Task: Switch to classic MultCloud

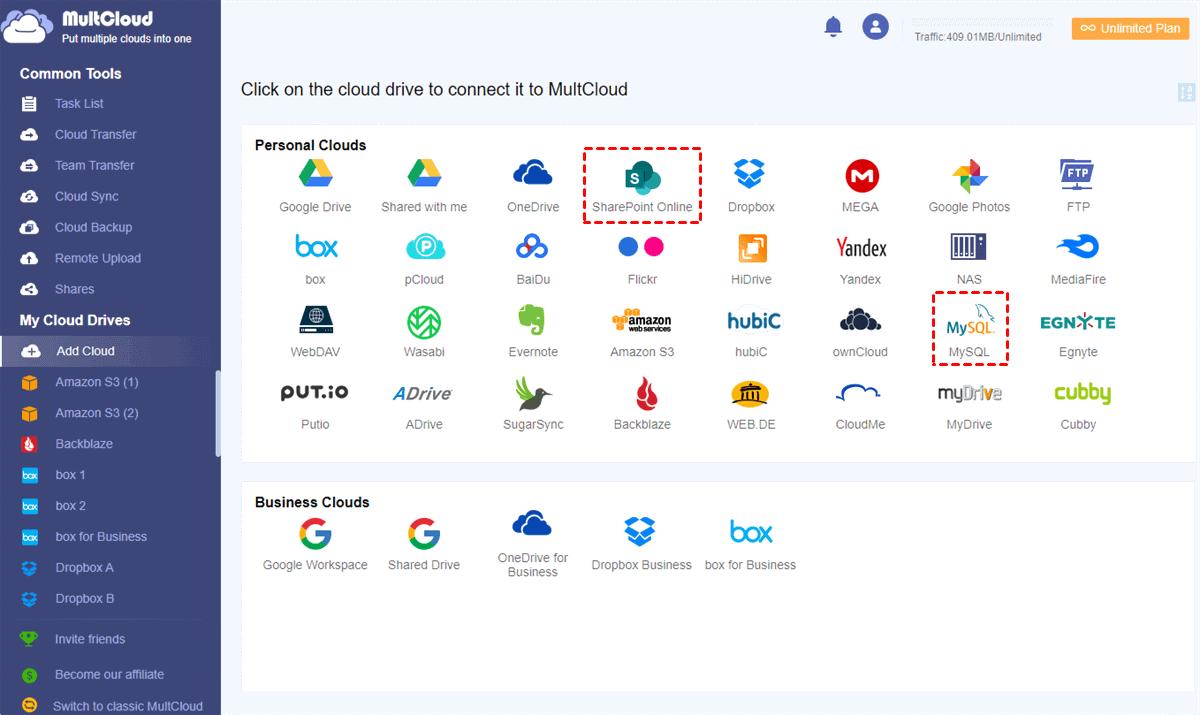Action: click(127, 706)
